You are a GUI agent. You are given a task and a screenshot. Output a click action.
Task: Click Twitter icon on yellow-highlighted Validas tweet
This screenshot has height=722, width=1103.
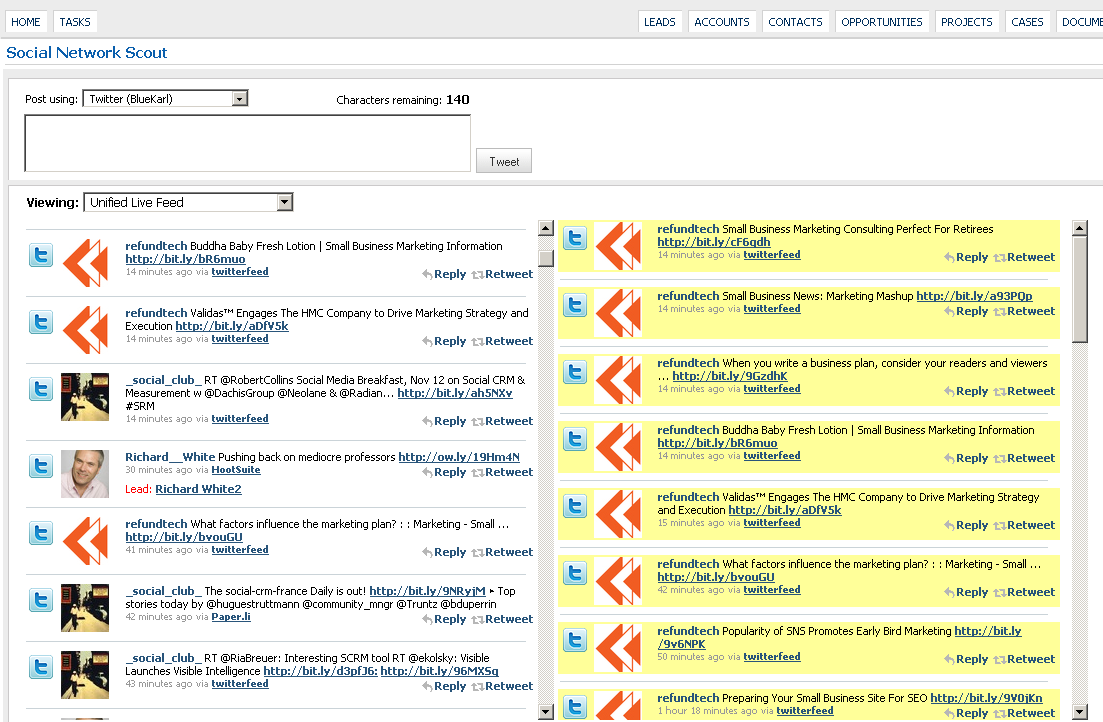pos(575,507)
